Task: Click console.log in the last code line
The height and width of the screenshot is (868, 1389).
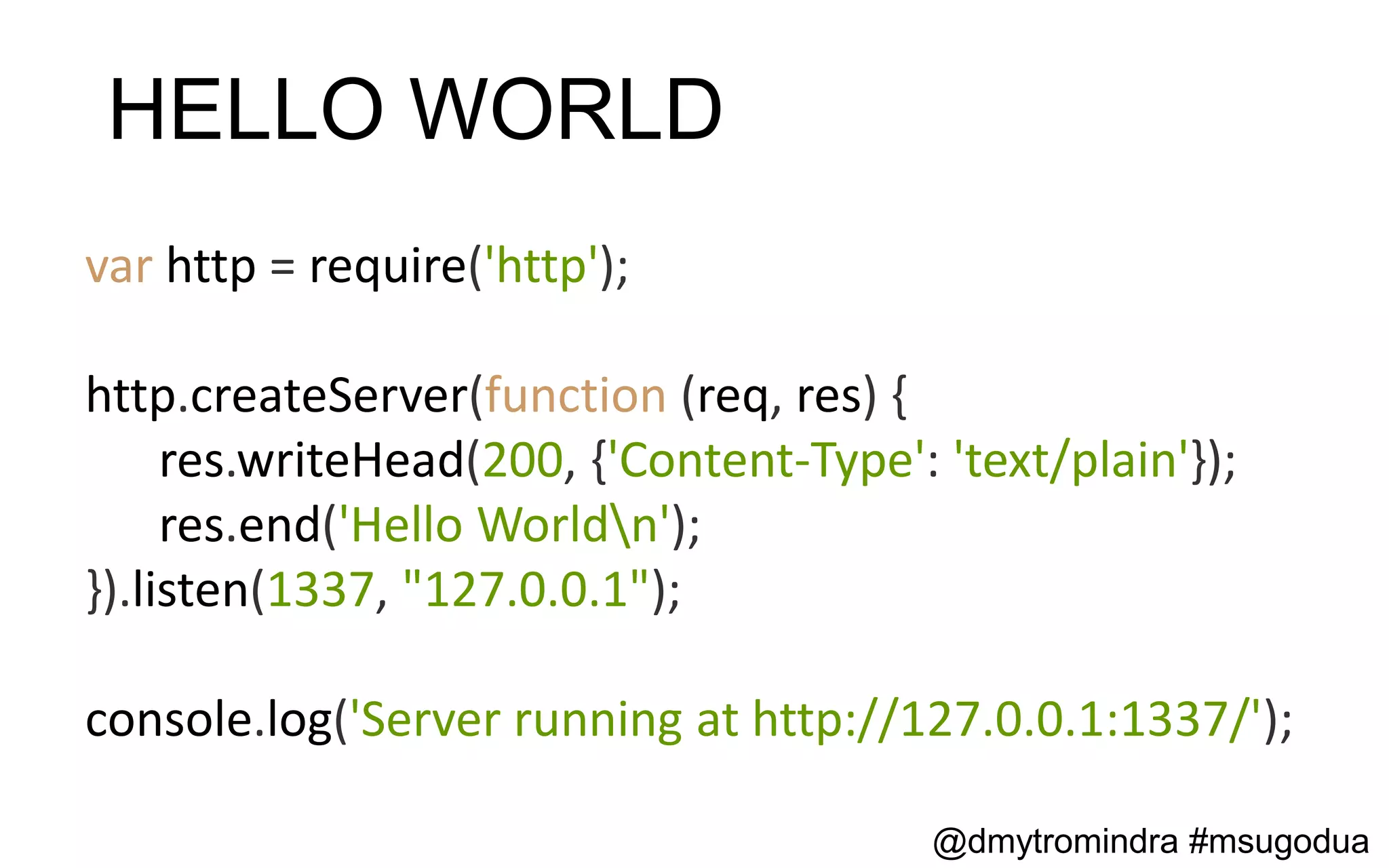Action: 209,721
